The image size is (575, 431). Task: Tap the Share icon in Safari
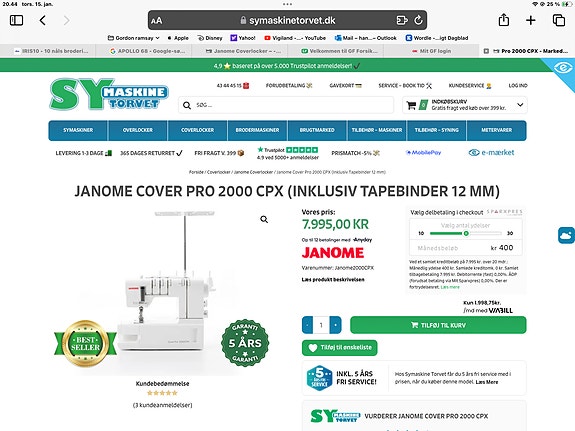(503, 20)
